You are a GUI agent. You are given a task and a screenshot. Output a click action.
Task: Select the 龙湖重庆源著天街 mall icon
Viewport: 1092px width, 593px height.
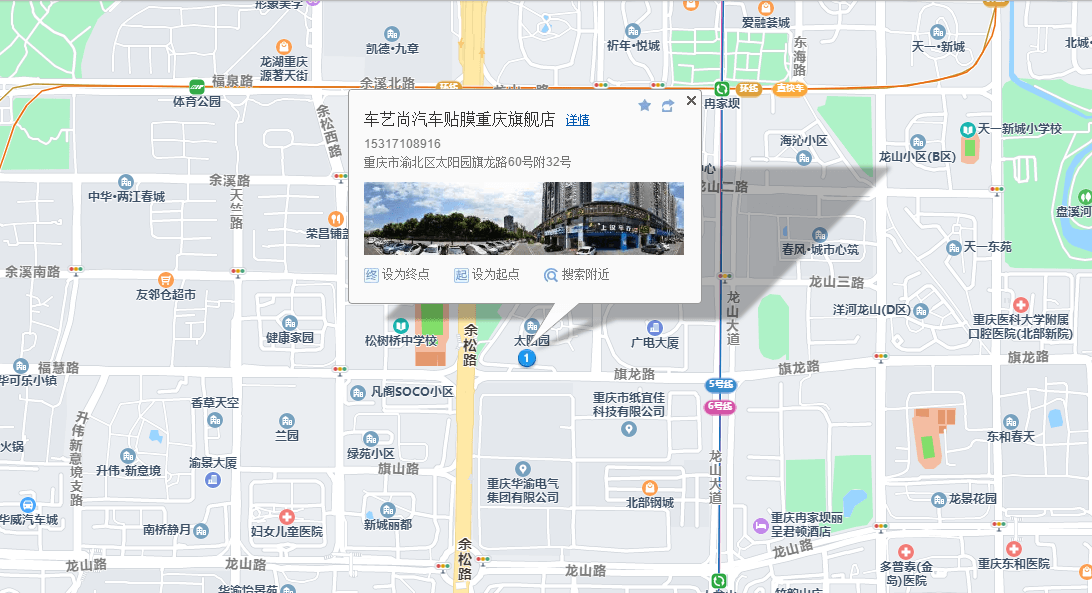pos(284,46)
